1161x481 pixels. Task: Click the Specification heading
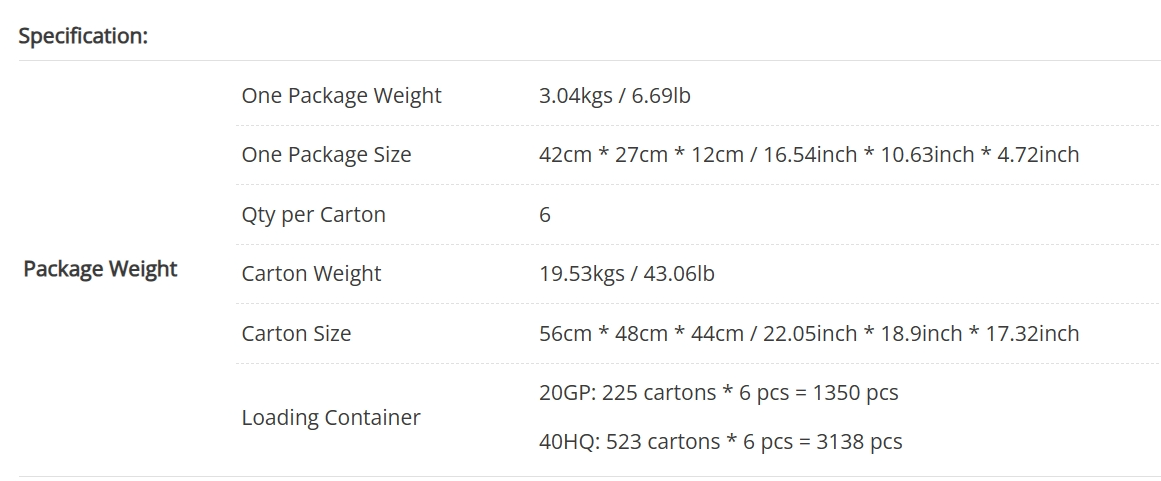(x=83, y=36)
